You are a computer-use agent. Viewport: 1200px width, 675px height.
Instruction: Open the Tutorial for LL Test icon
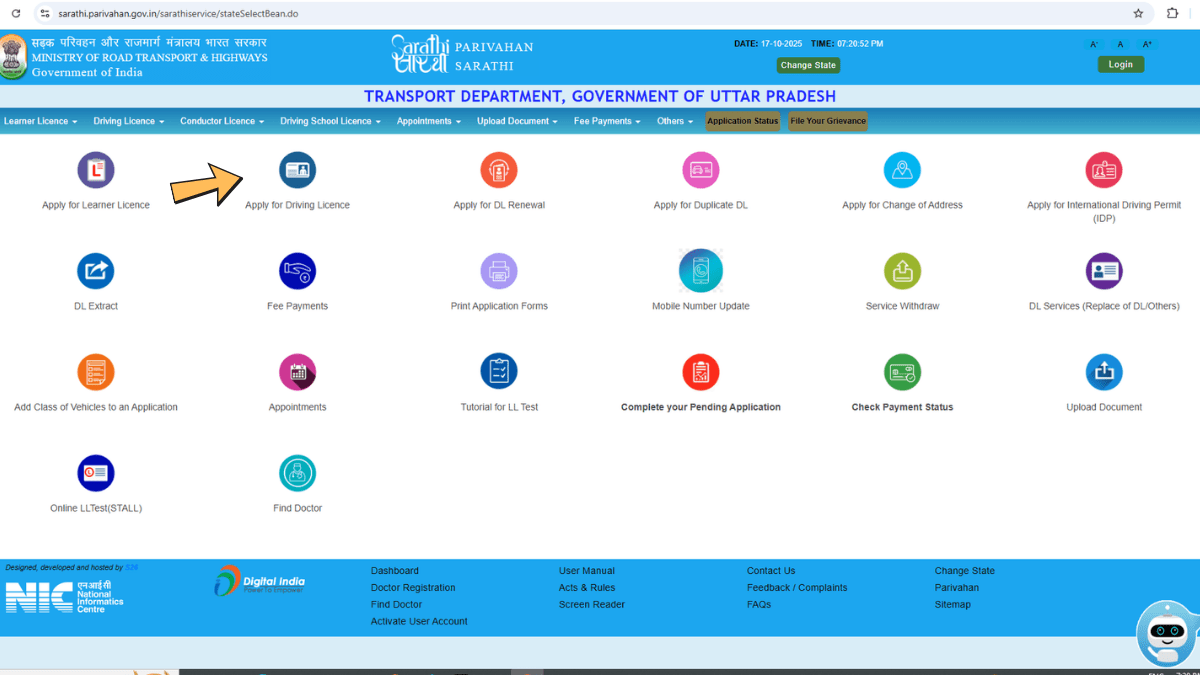[x=499, y=372]
